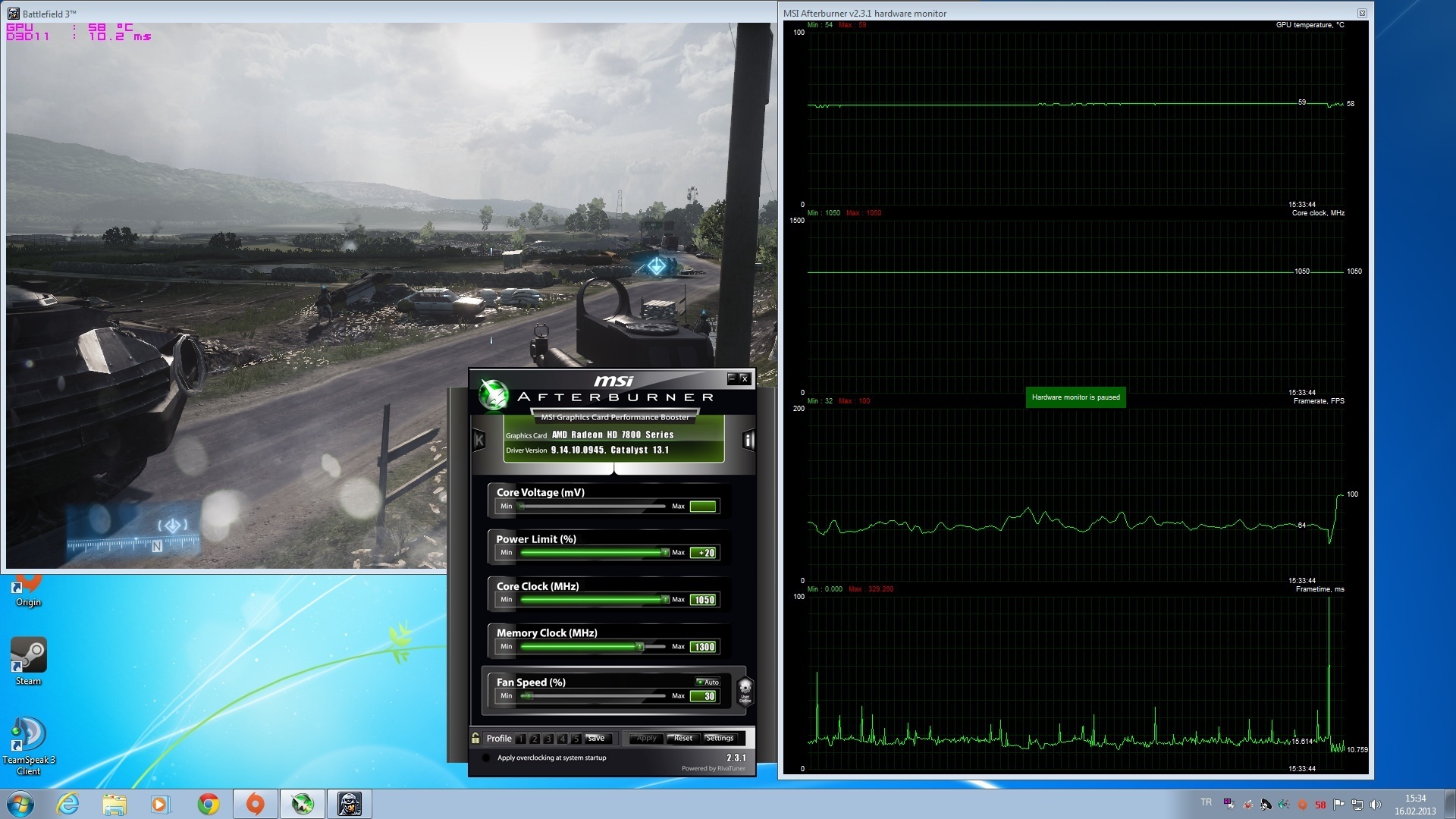Click the Power Limit +20 value field
Screen dimensions: 1456x819
(x=703, y=553)
